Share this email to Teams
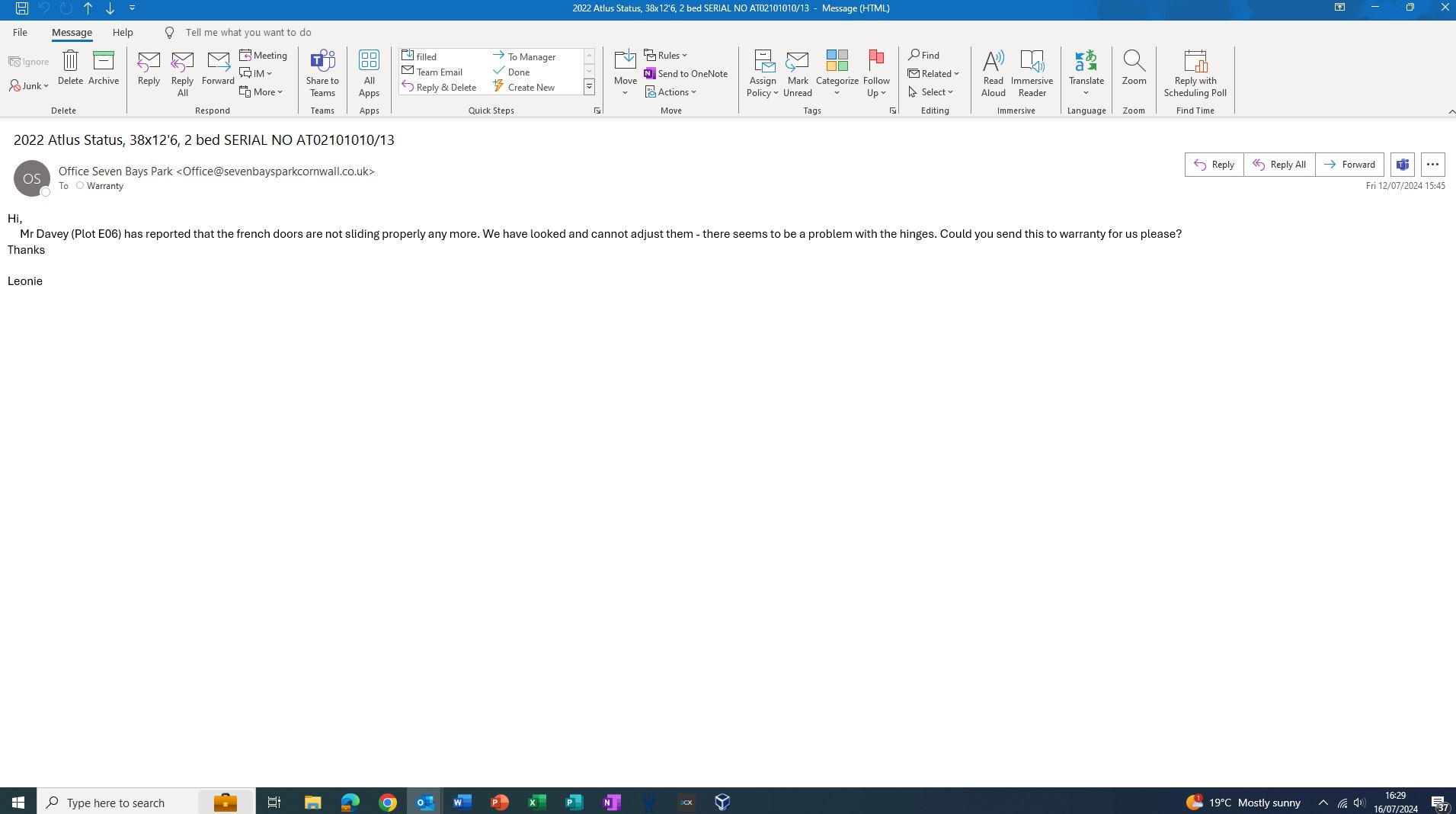The width and height of the screenshot is (1456, 814). [322, 72]
